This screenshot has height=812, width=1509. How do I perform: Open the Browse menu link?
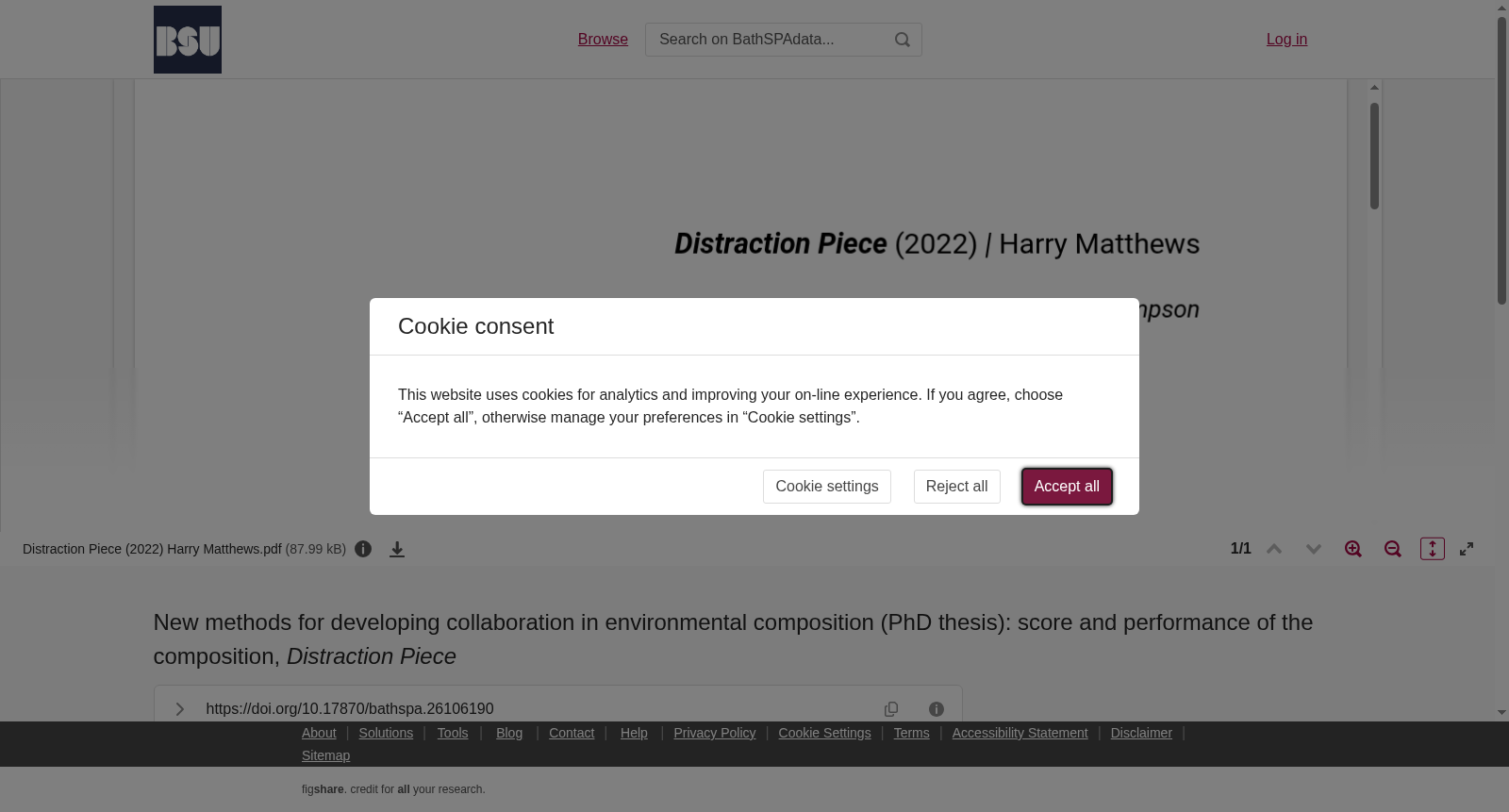click(603, 40)
